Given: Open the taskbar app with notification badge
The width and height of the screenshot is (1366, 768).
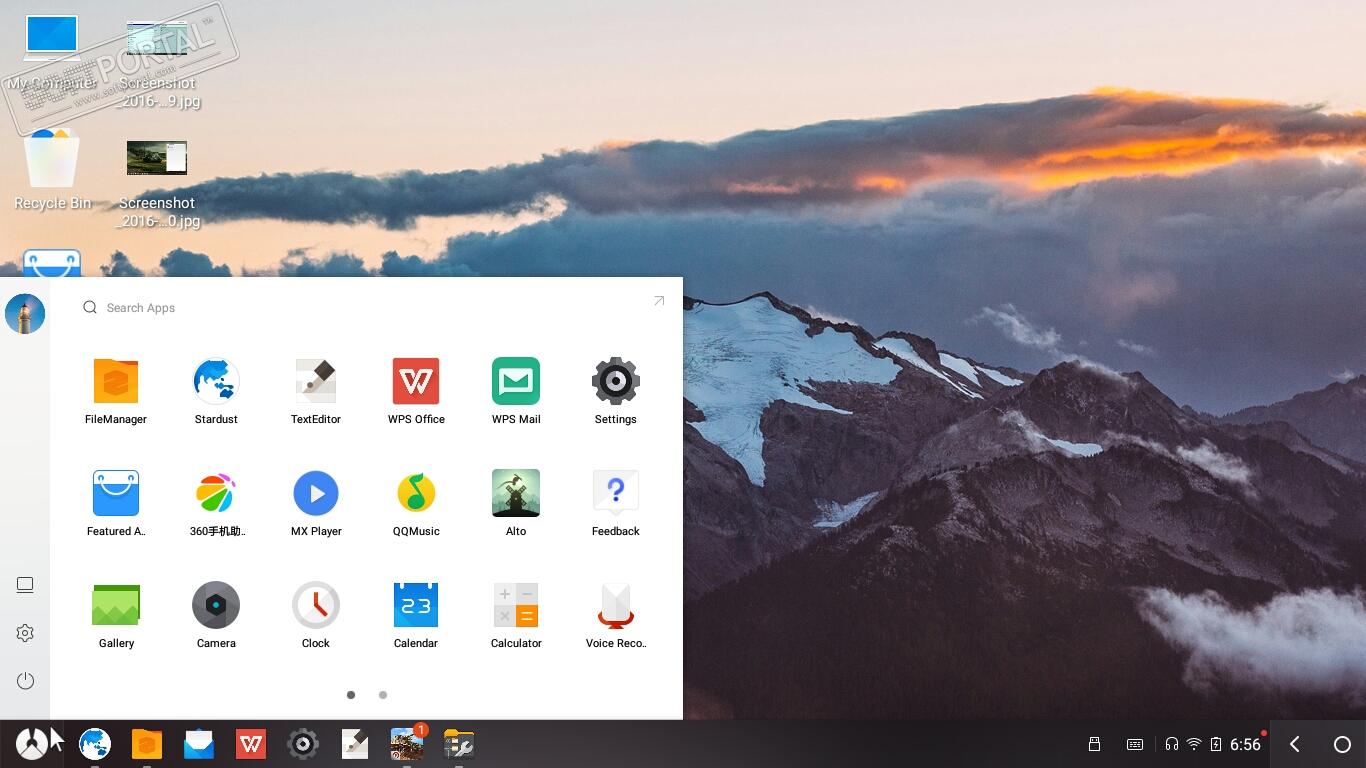Looking at the screenshot, I should point(408,743).
